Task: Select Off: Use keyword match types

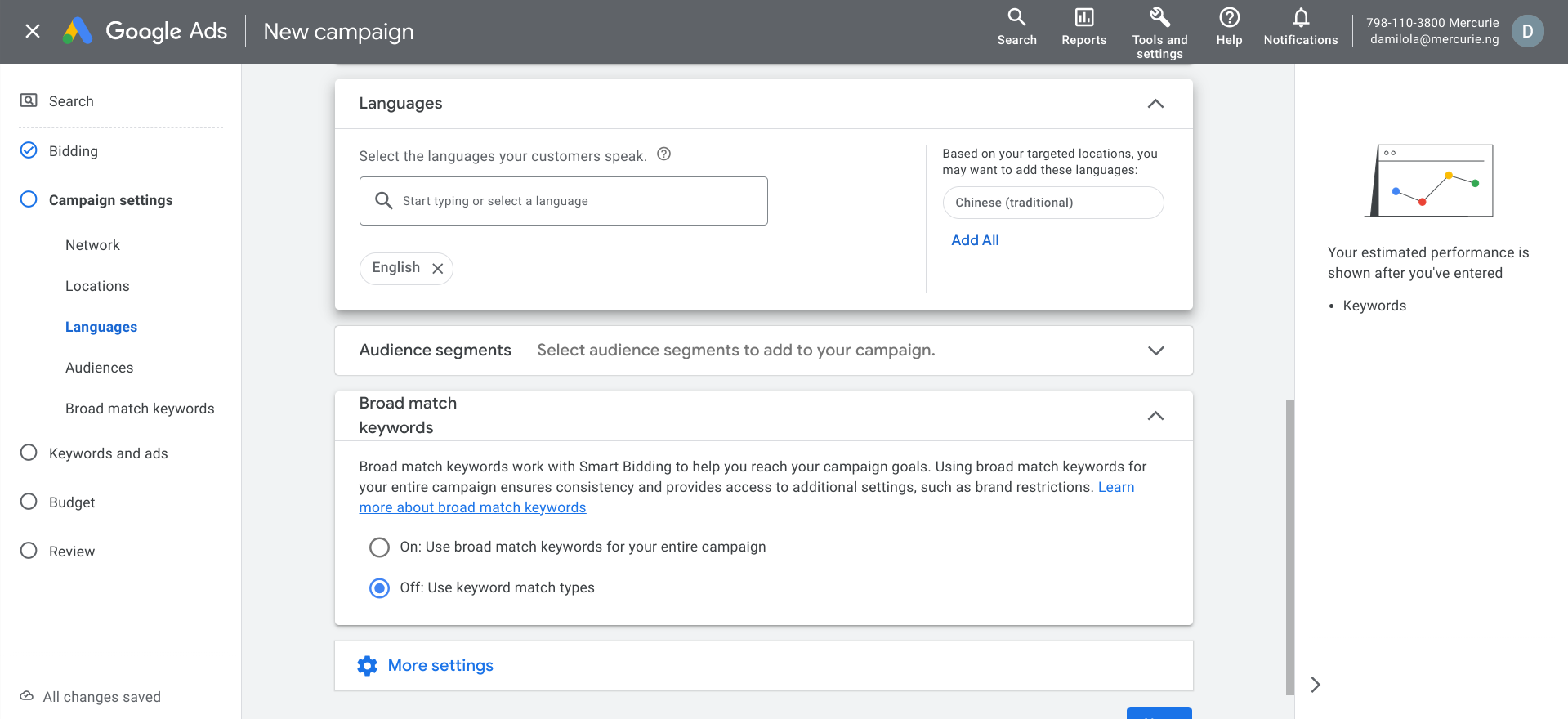Action: click(x=379, y=588)
